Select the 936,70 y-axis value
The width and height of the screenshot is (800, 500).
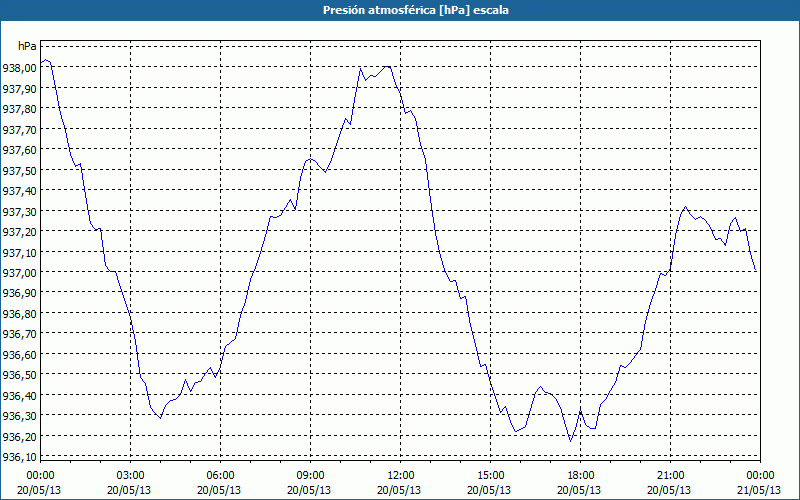(19, 333)
